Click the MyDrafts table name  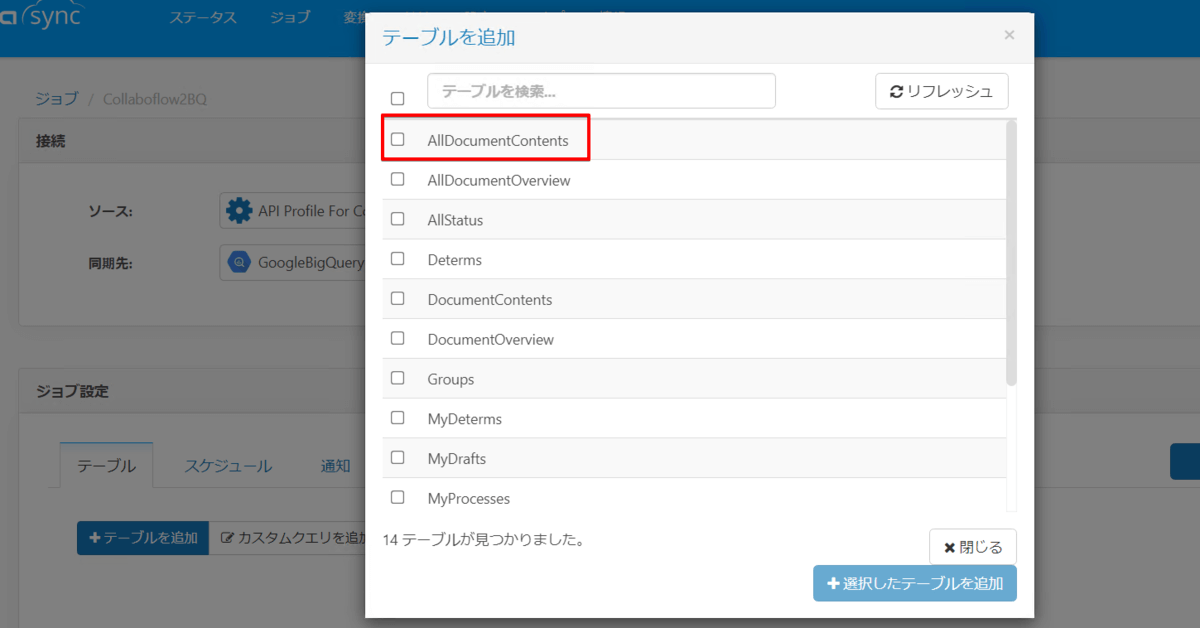click(x=456, y=459)
